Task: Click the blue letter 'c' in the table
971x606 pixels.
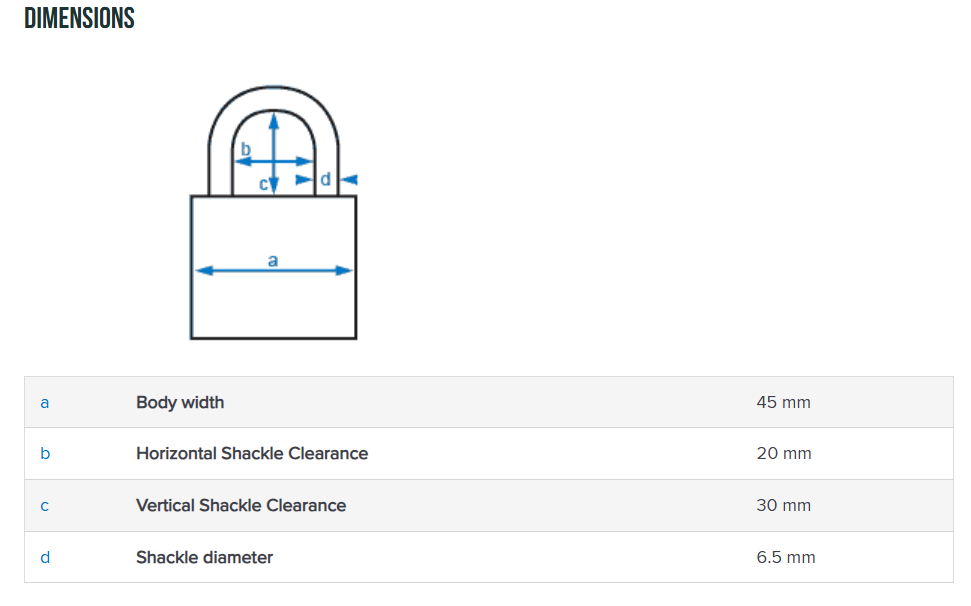Action: coord(44,506)
